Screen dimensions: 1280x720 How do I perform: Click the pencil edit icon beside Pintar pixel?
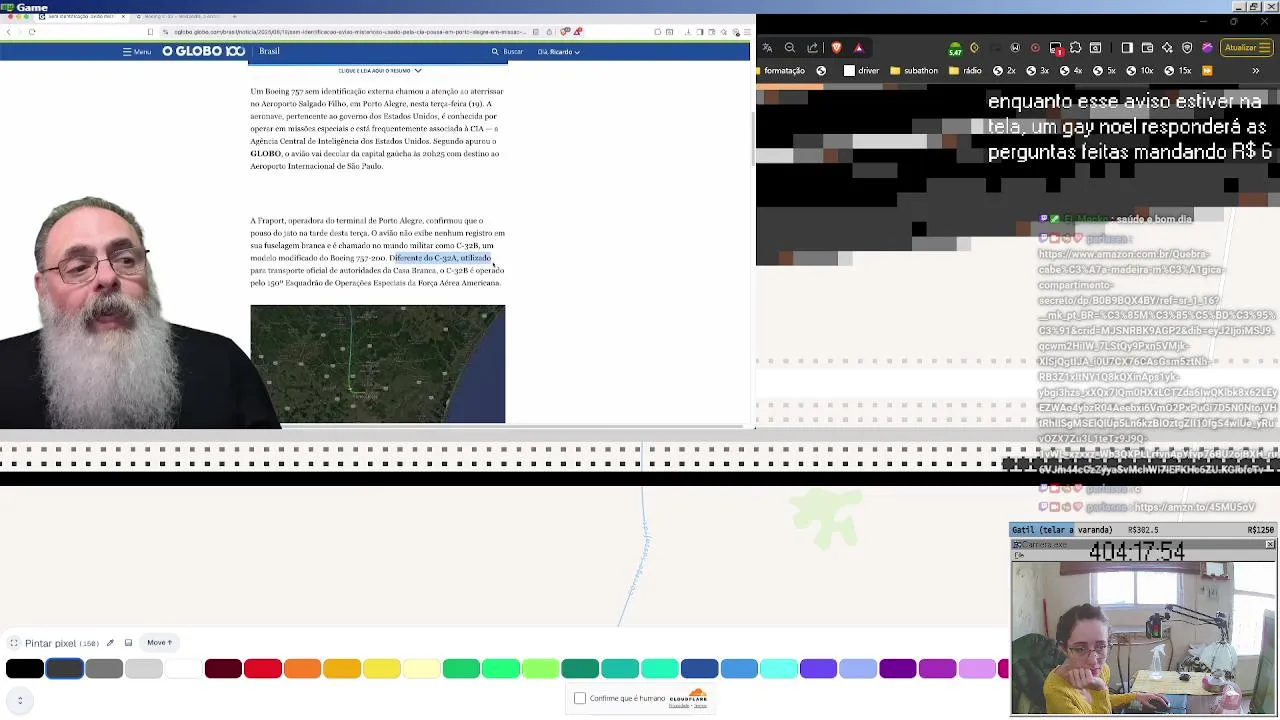[x=110, y=643]
